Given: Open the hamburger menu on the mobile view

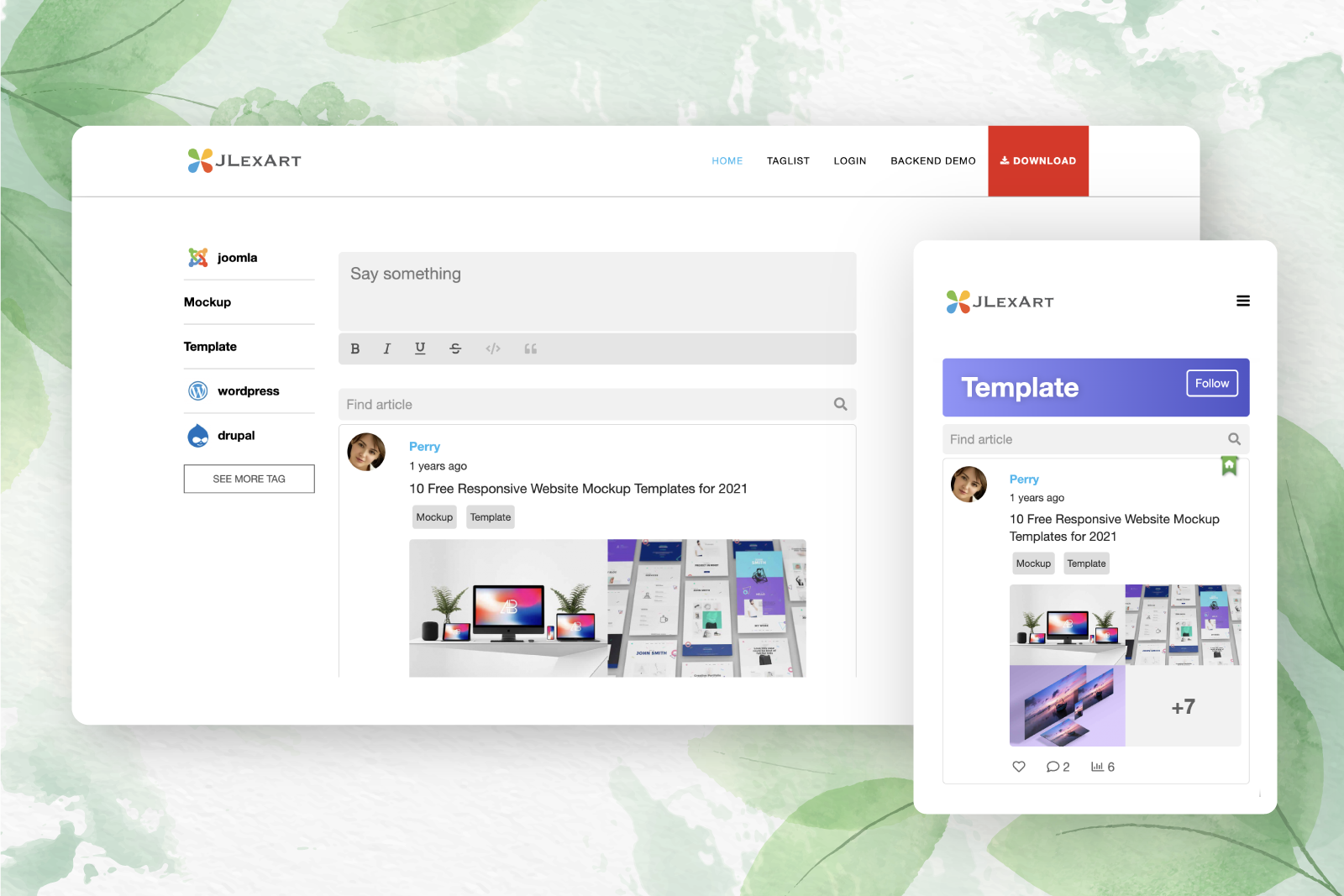Looking at the screenshot, I should [x=1243, y=301].
